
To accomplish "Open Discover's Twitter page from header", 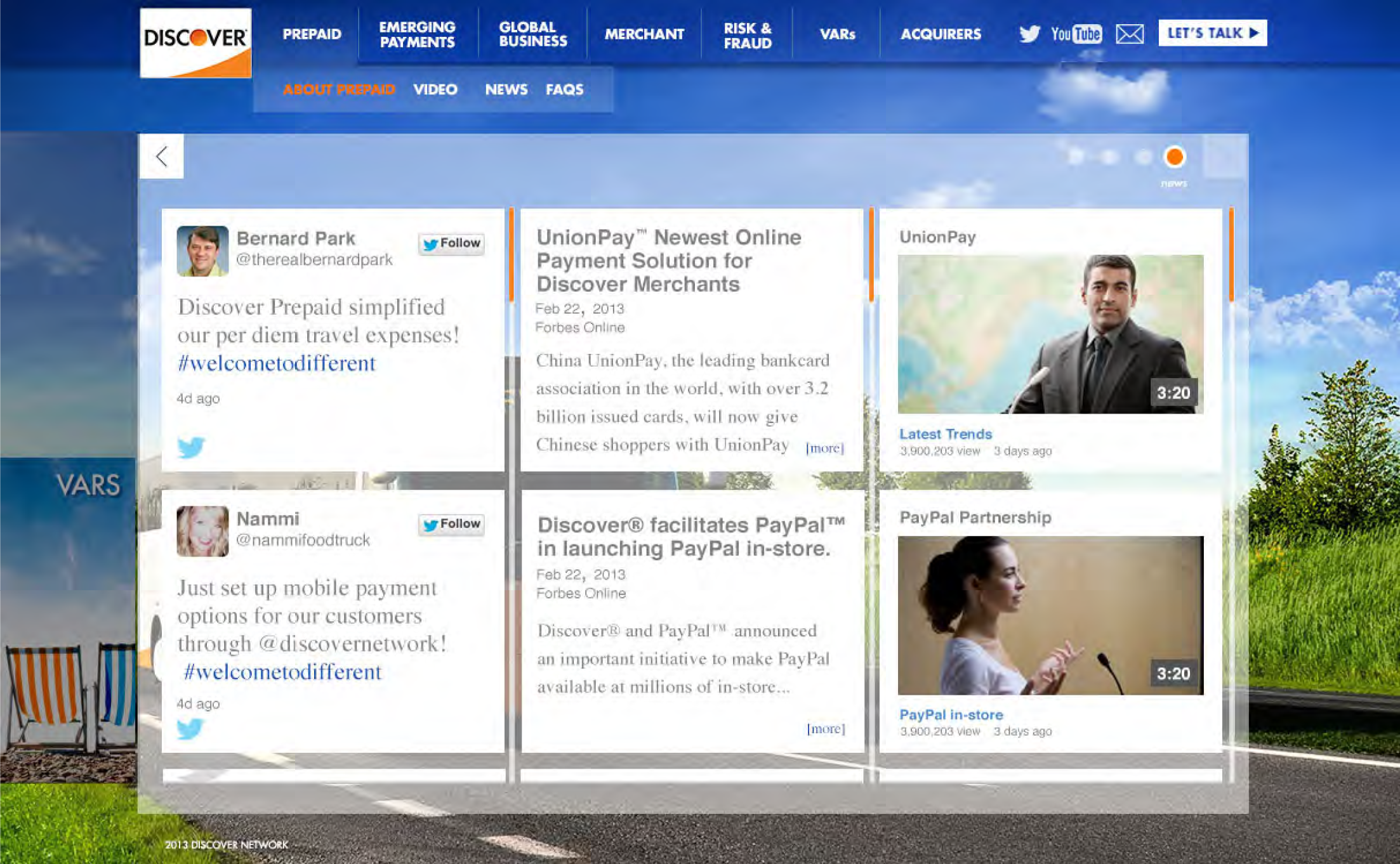I will [1029, 33].
